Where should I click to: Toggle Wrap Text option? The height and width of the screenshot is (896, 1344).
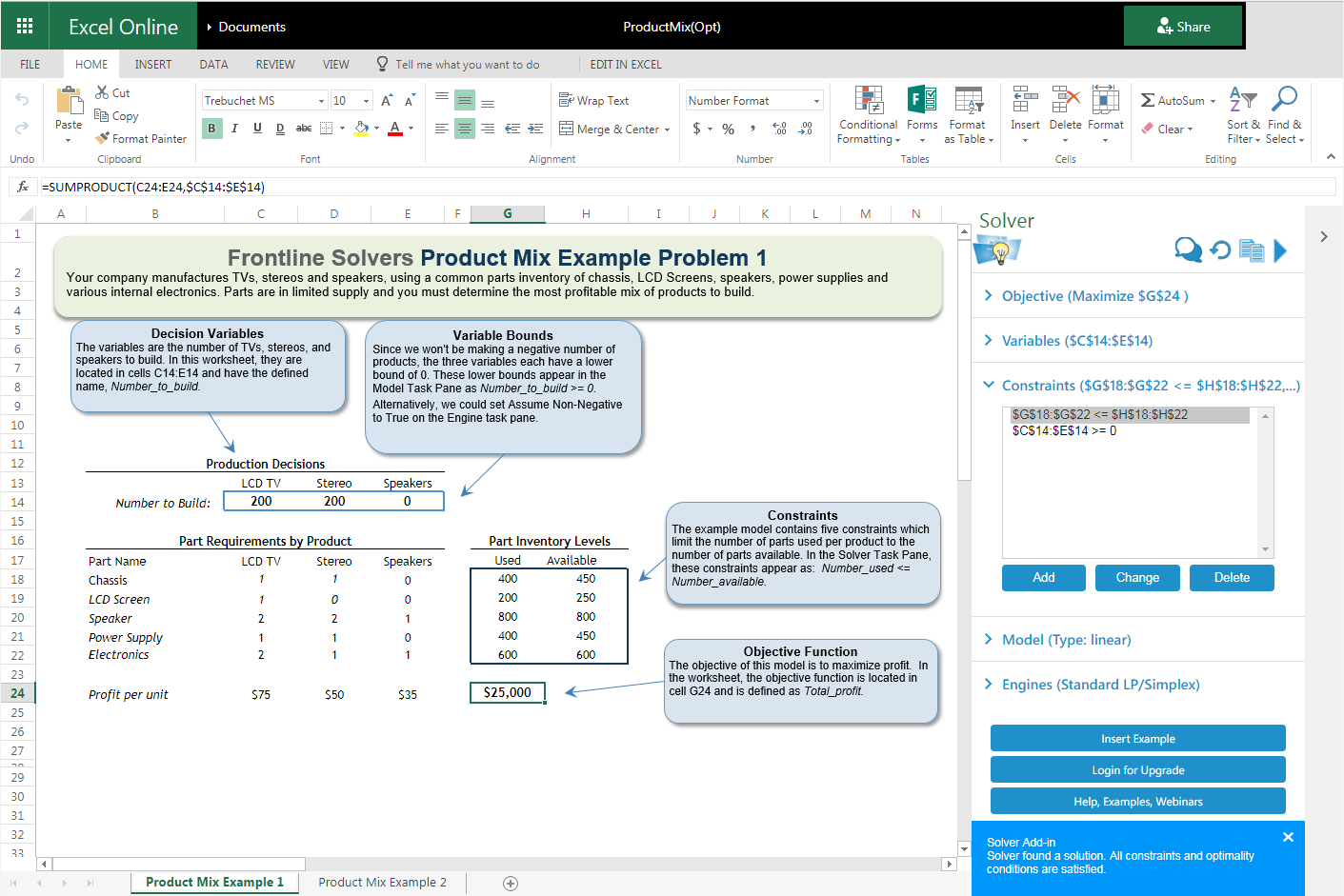593,101
